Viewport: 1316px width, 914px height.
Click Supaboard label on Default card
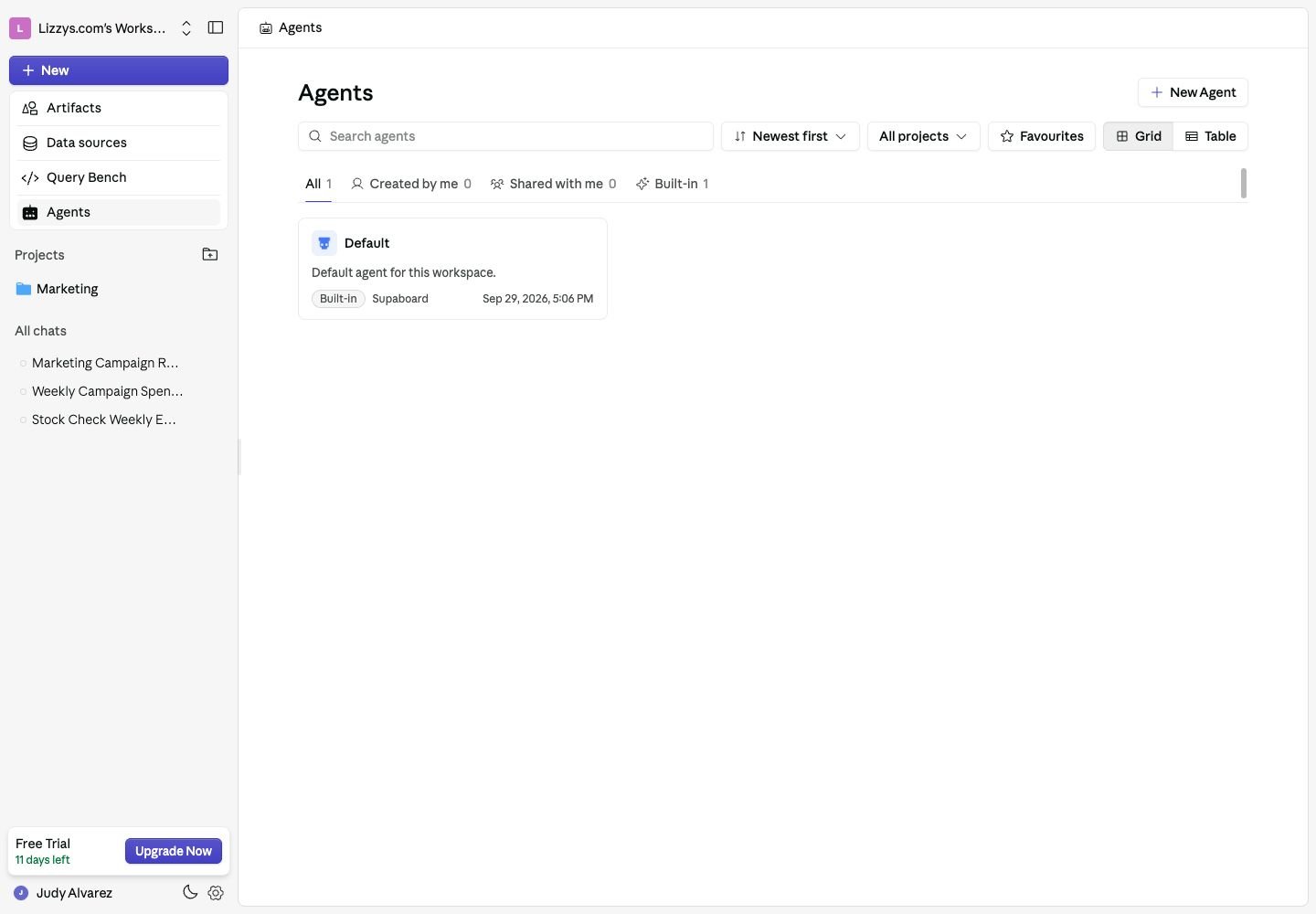click(400, 299)
